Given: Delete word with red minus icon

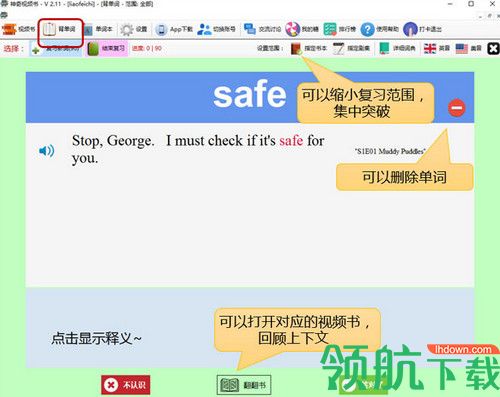Looking at the screenshot, I should [457, 108].
